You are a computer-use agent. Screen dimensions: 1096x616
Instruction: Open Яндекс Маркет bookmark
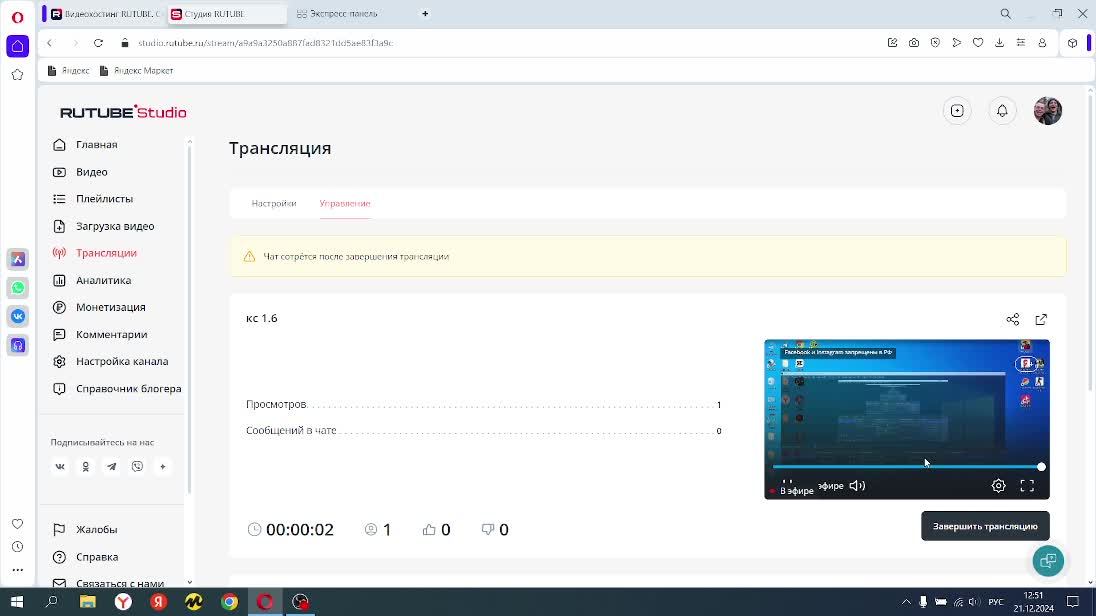click(136, 71)
